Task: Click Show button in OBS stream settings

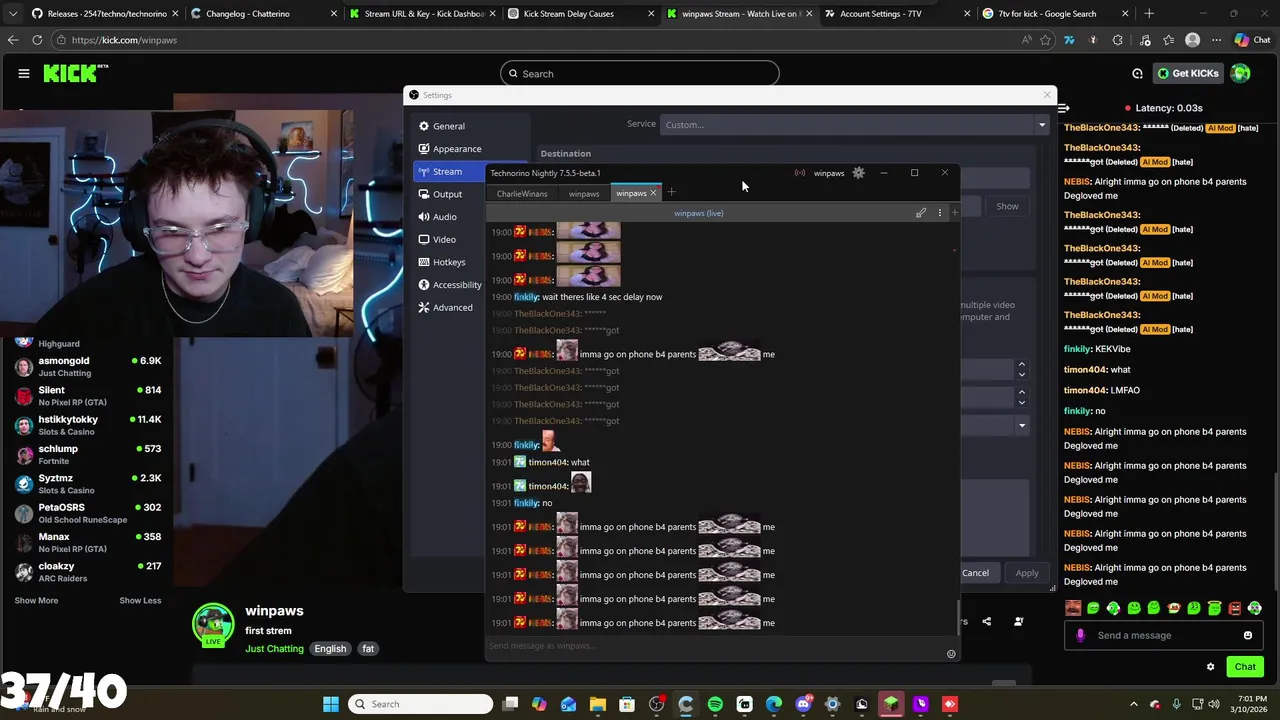Action: point(1007,206)
